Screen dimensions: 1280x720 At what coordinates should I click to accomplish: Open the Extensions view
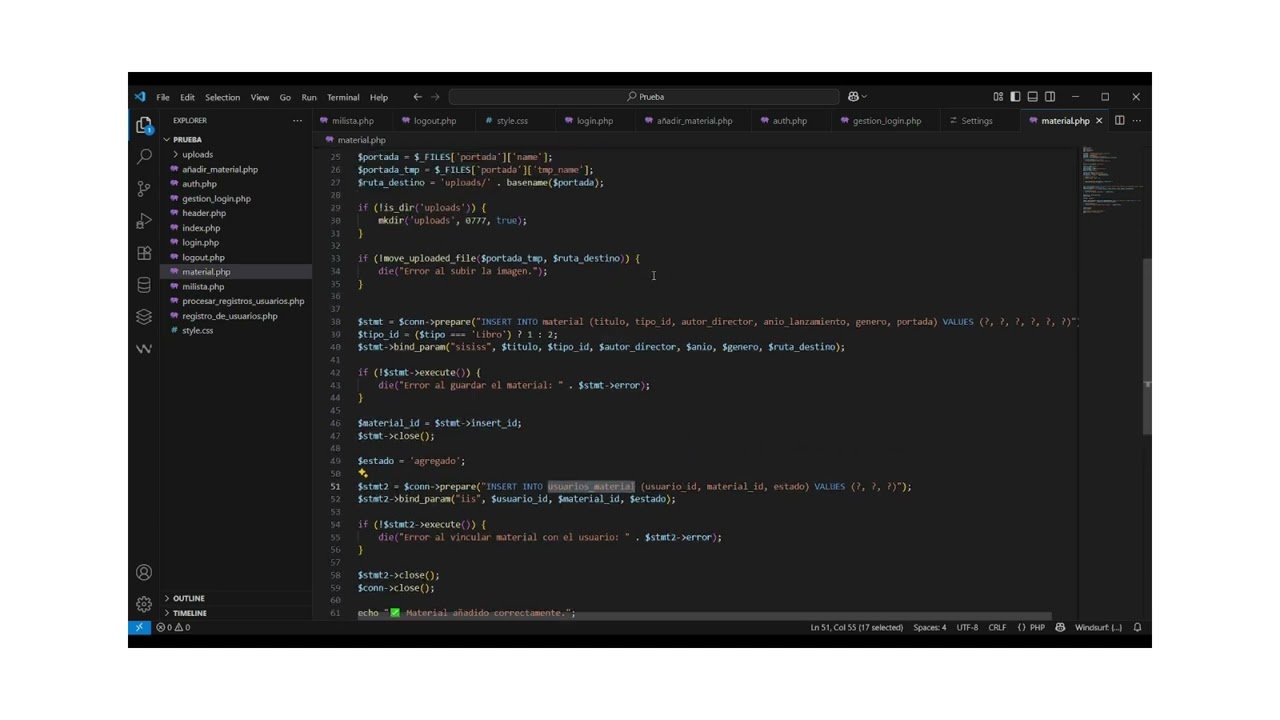pyautogui.click(x=144, y=253)
